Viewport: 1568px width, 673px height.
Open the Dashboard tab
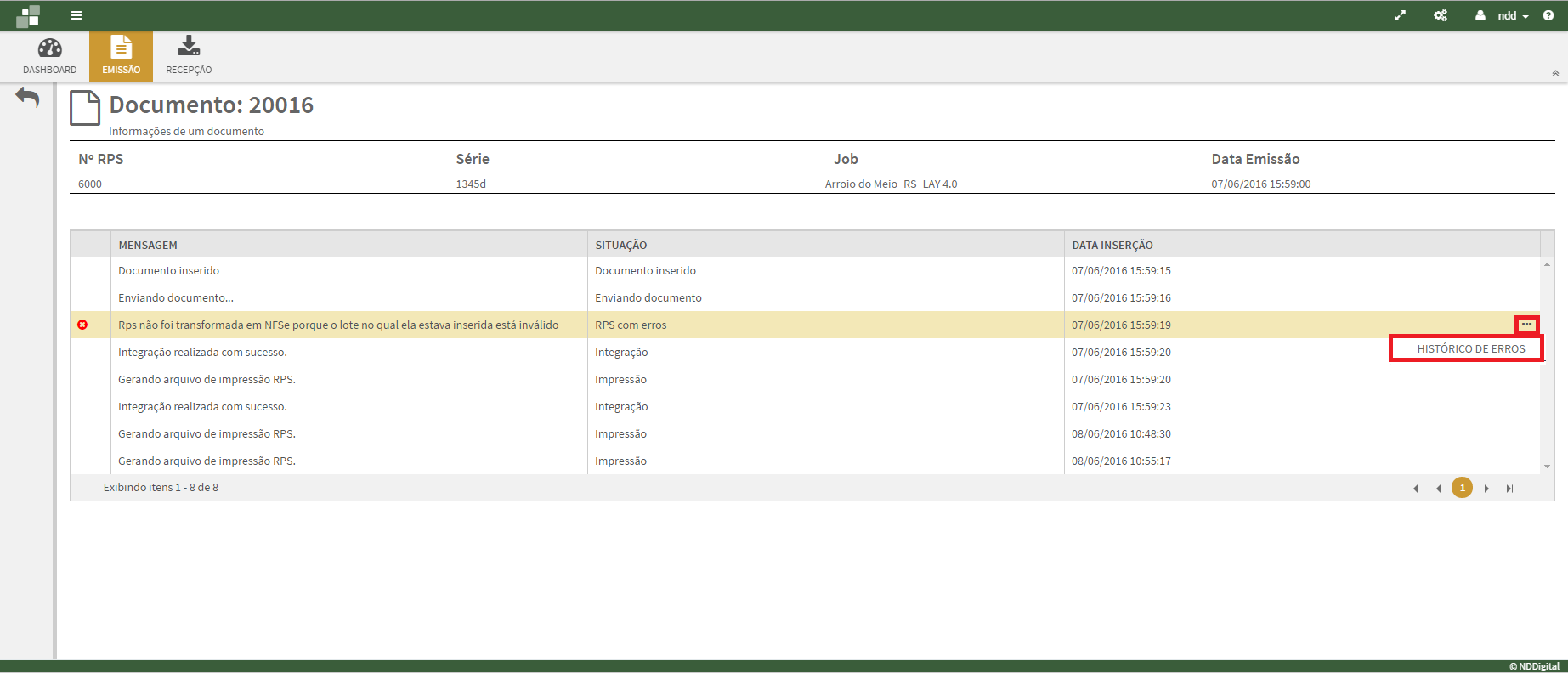pos(49,56)
